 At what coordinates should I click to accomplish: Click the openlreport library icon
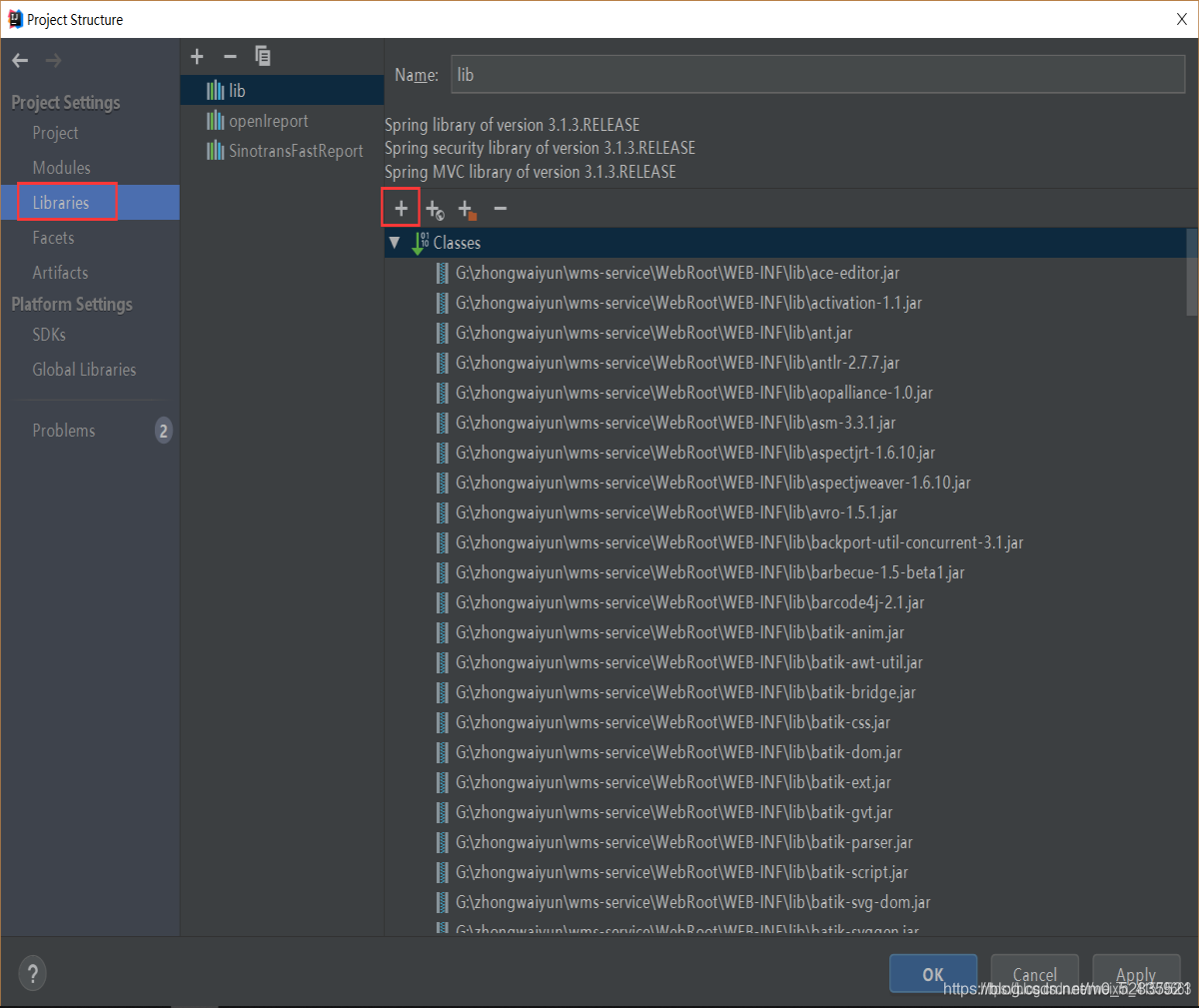(x=215, y=121)
